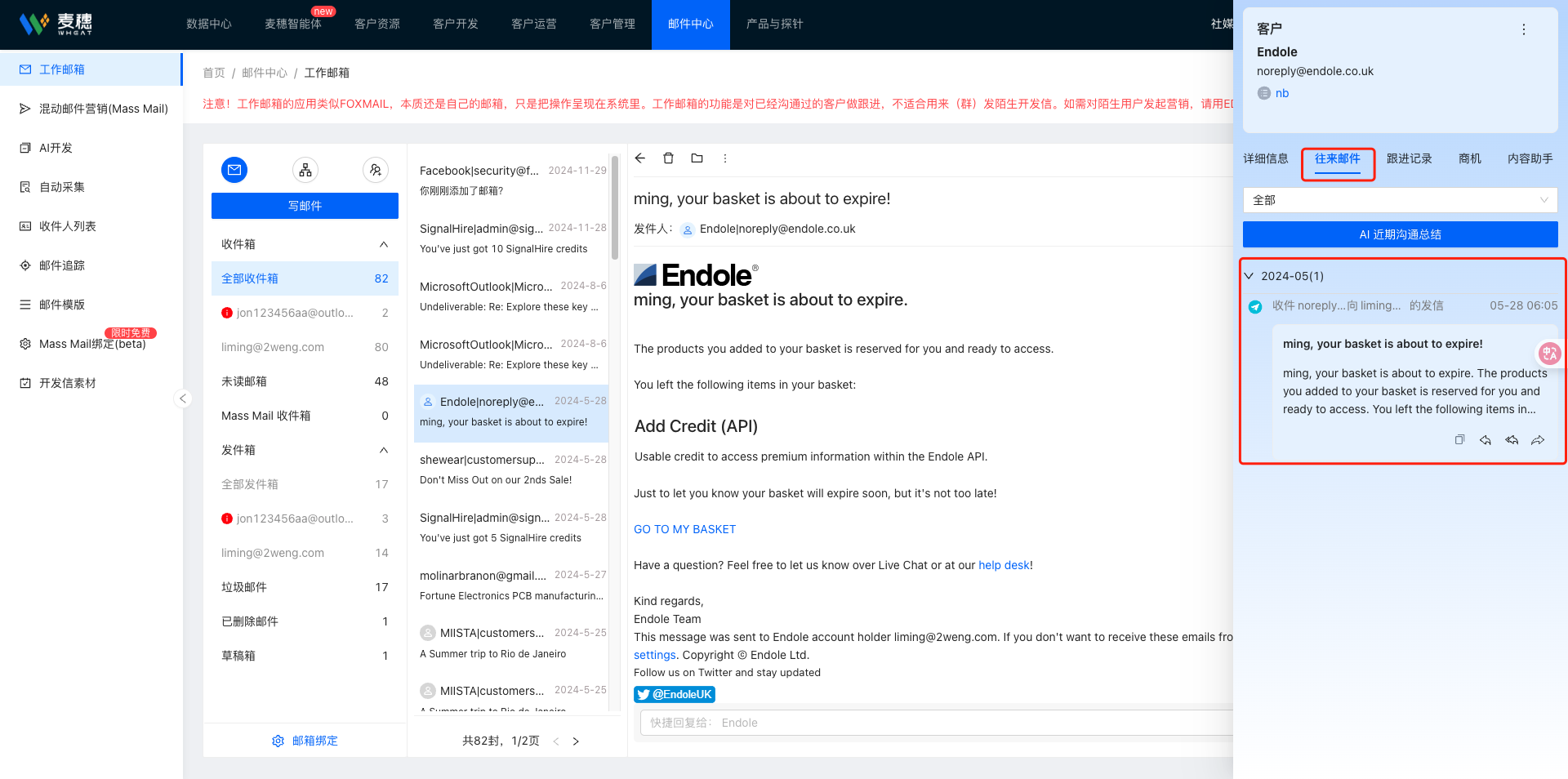Open 客户管理 in the top navigation
The image size is (1568, 779).
pyautogui.click(x=612, y=24)
